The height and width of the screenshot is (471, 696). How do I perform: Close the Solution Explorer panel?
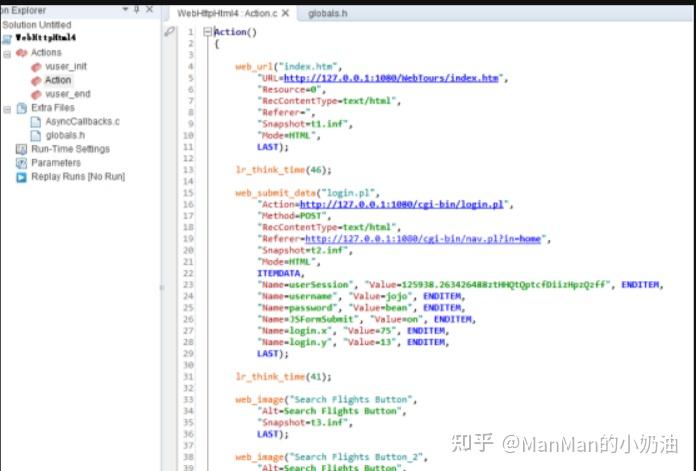(150, 9)
